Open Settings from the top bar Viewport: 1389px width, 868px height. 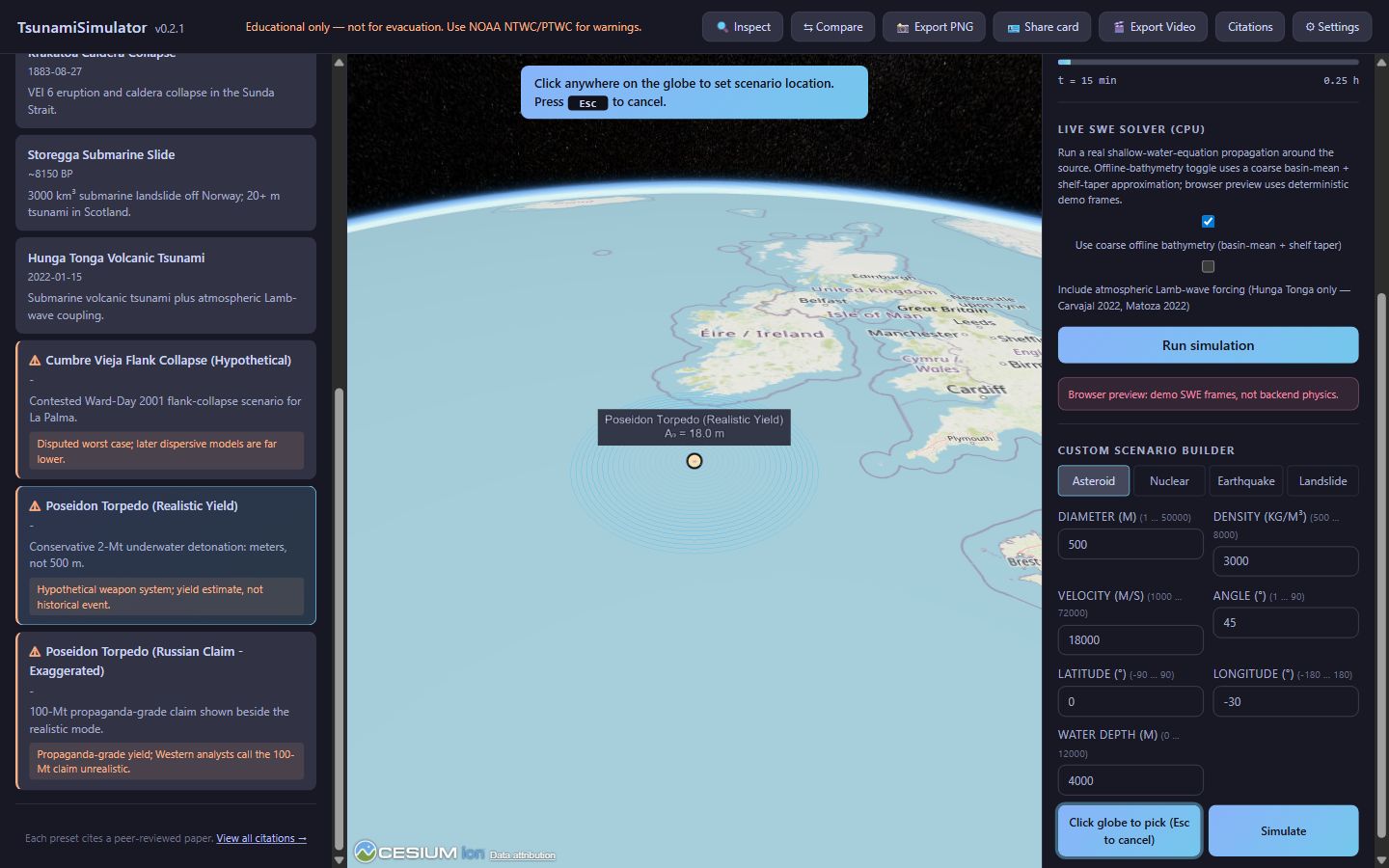point(1332,27)
